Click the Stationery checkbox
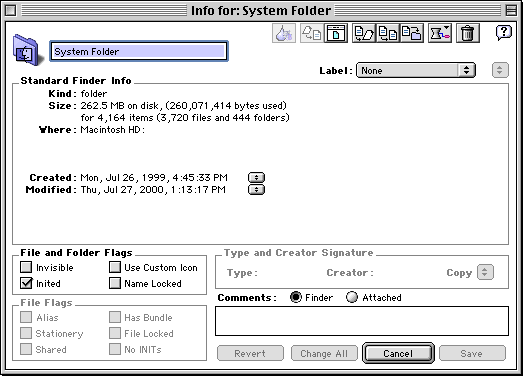Image resolution: width=523 pixels, height=376 pixels. pos(26,333)
